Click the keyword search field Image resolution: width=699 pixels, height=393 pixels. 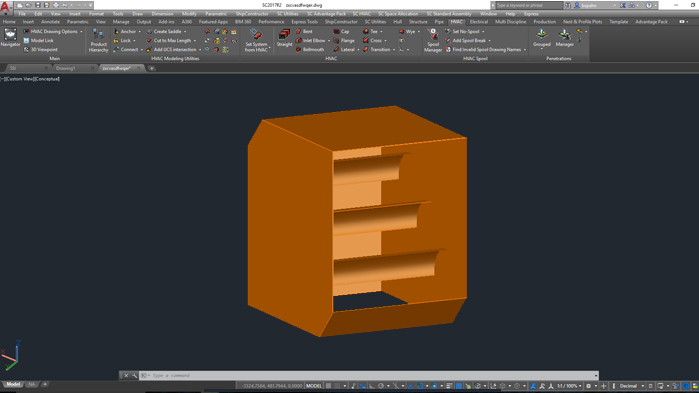[x=529, y=5]
